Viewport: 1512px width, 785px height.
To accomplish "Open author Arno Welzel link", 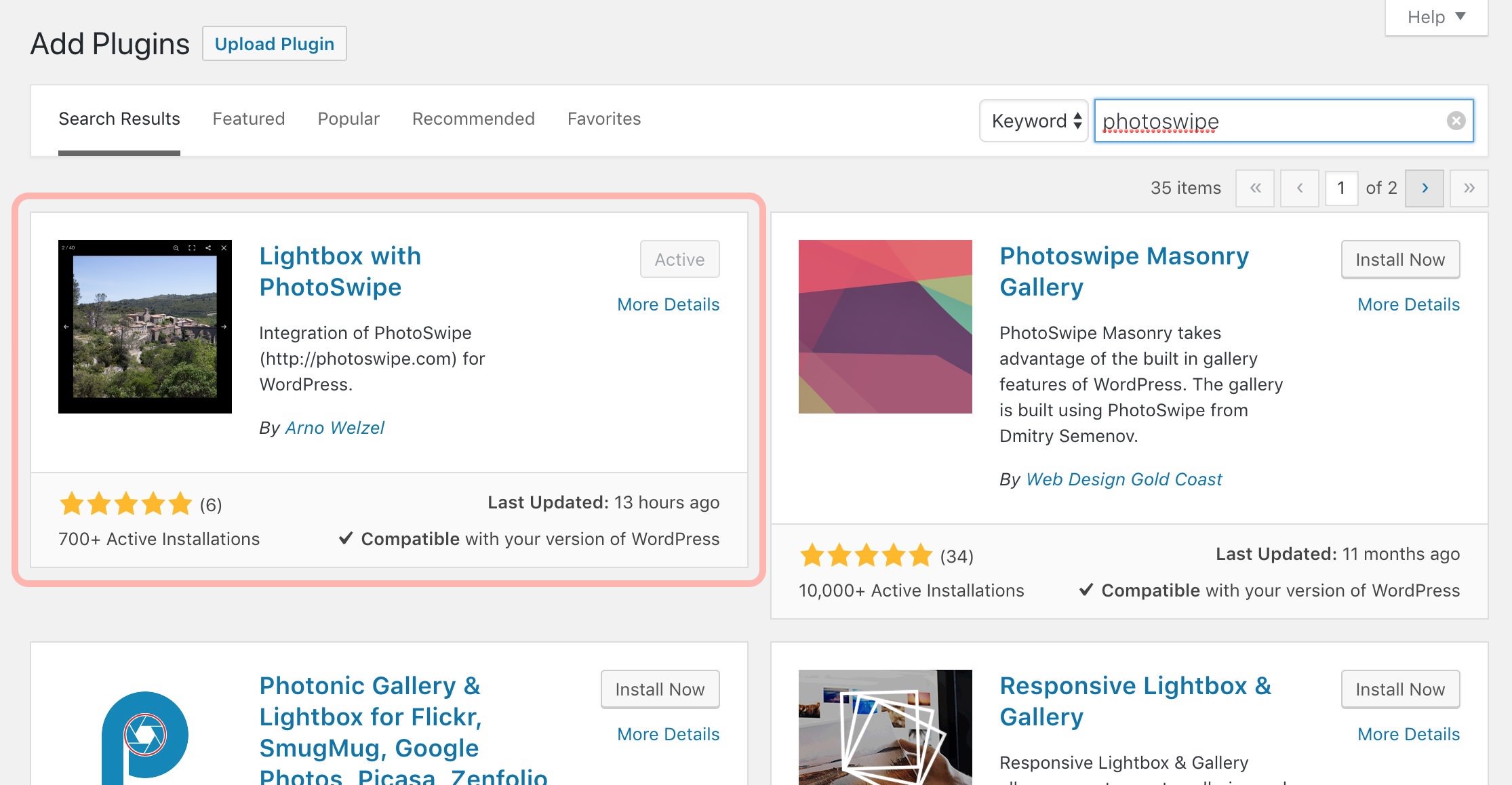I will tap(335, 428).
